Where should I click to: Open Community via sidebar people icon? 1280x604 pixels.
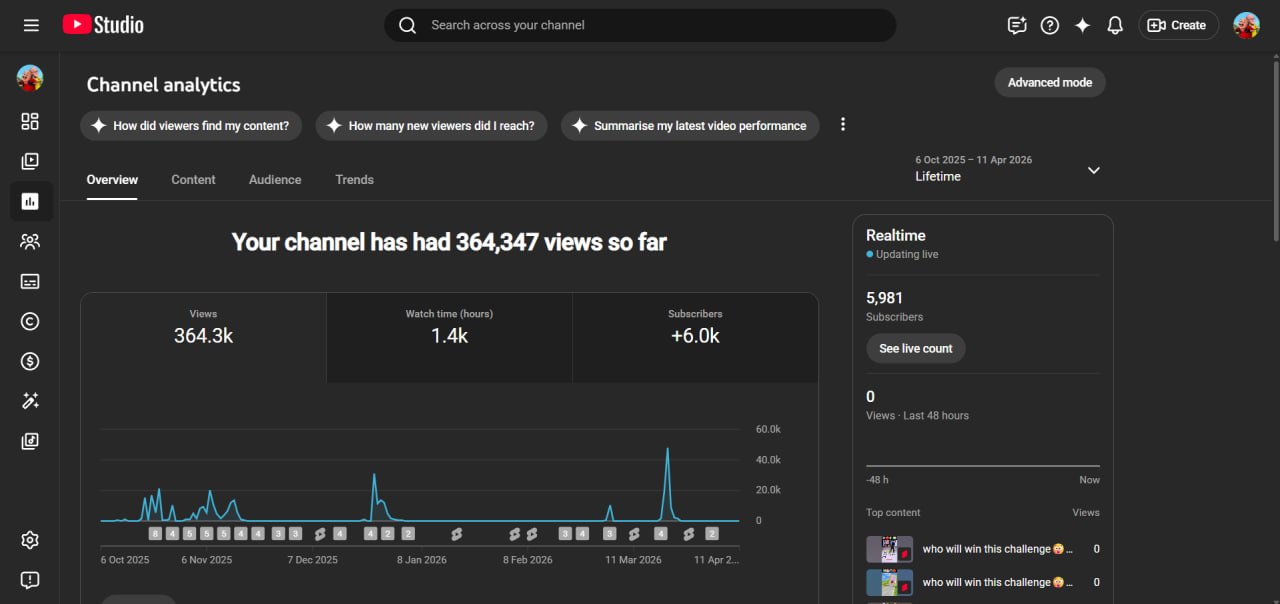pos(30,241)
